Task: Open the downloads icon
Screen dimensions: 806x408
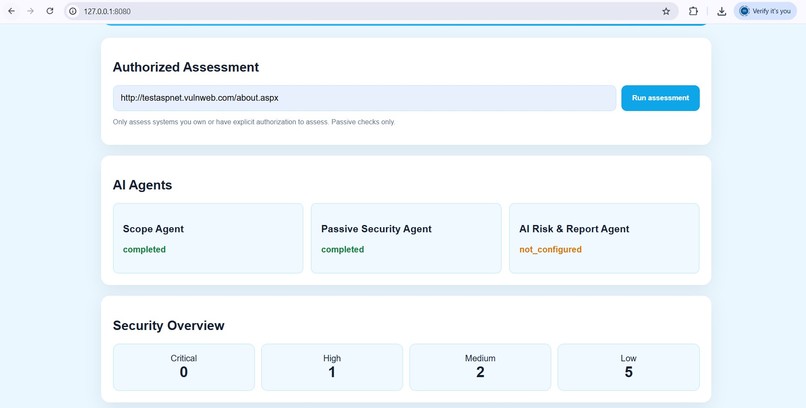Action: click(722, 11)
